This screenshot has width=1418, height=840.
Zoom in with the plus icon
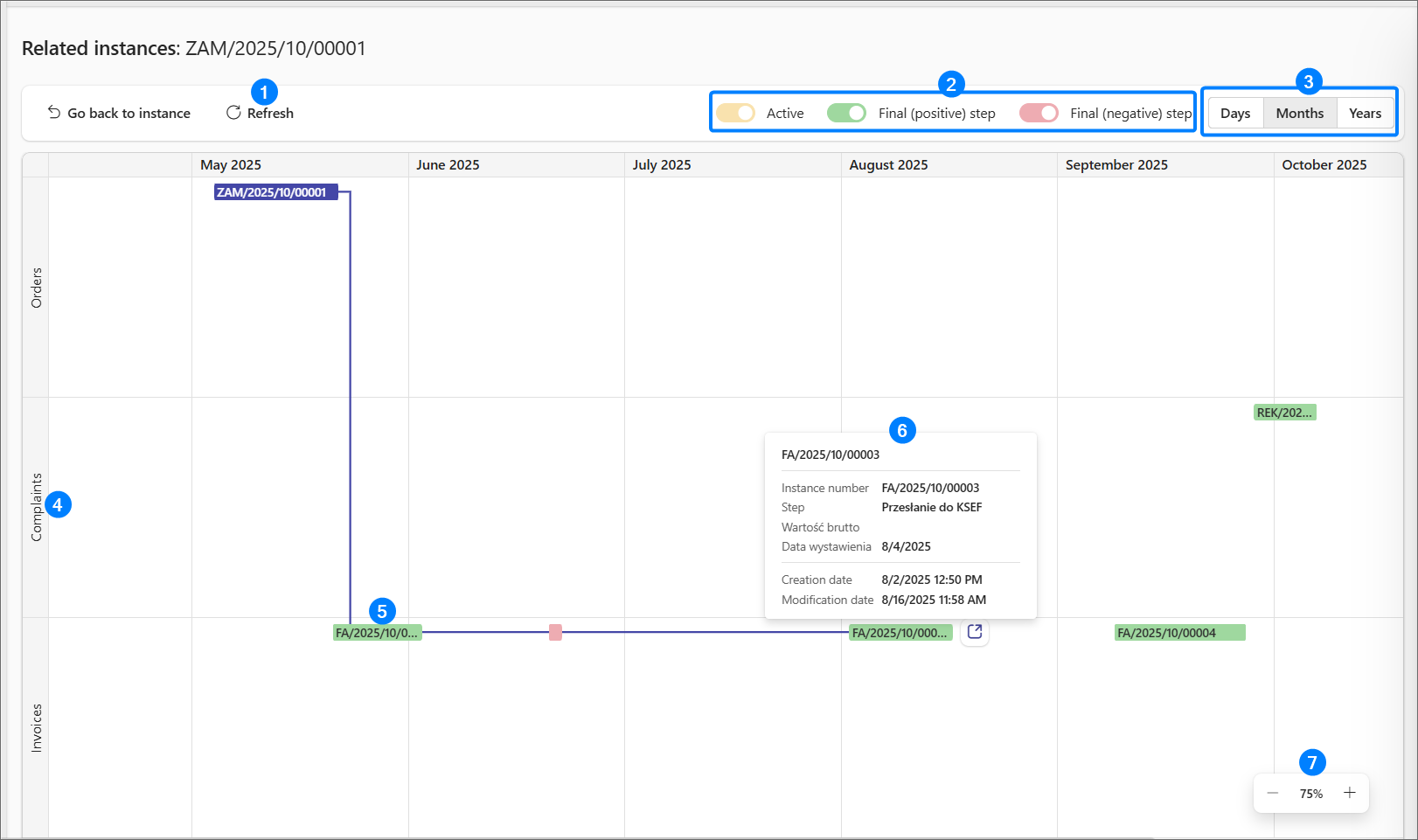pyautogui.click(x=1350, y=793)
